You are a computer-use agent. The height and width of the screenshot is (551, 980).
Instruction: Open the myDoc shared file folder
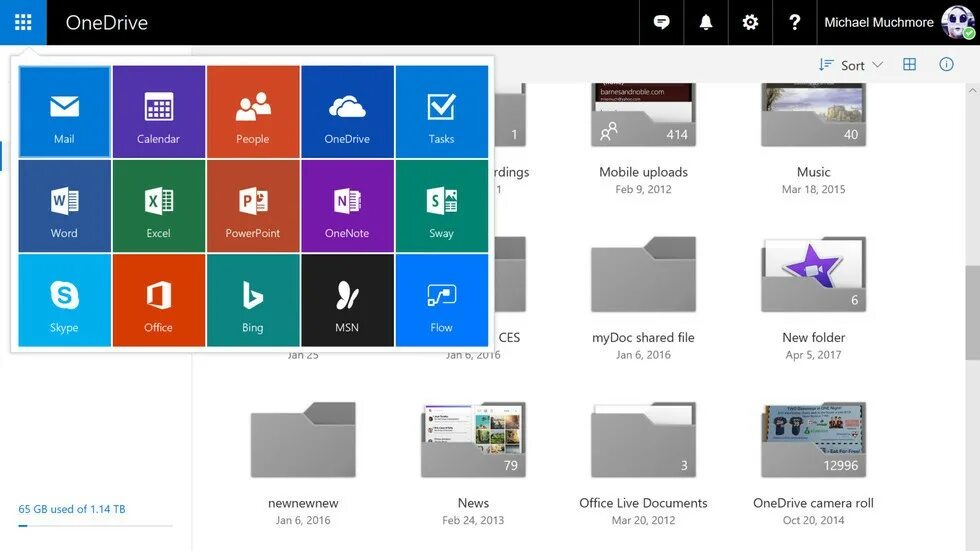coord(643,274)
